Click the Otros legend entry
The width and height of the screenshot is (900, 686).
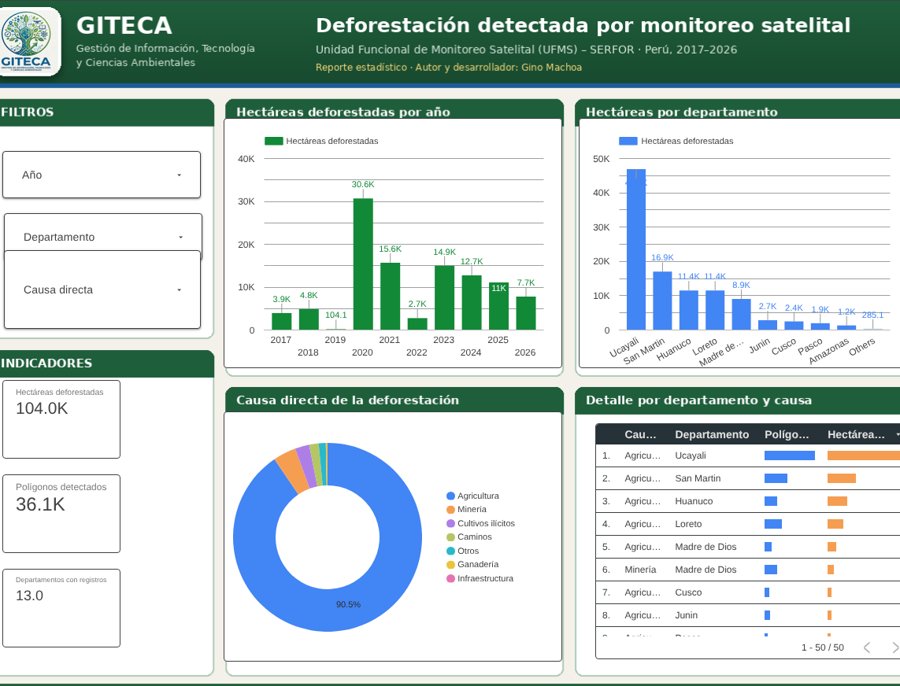click(463, 551)
